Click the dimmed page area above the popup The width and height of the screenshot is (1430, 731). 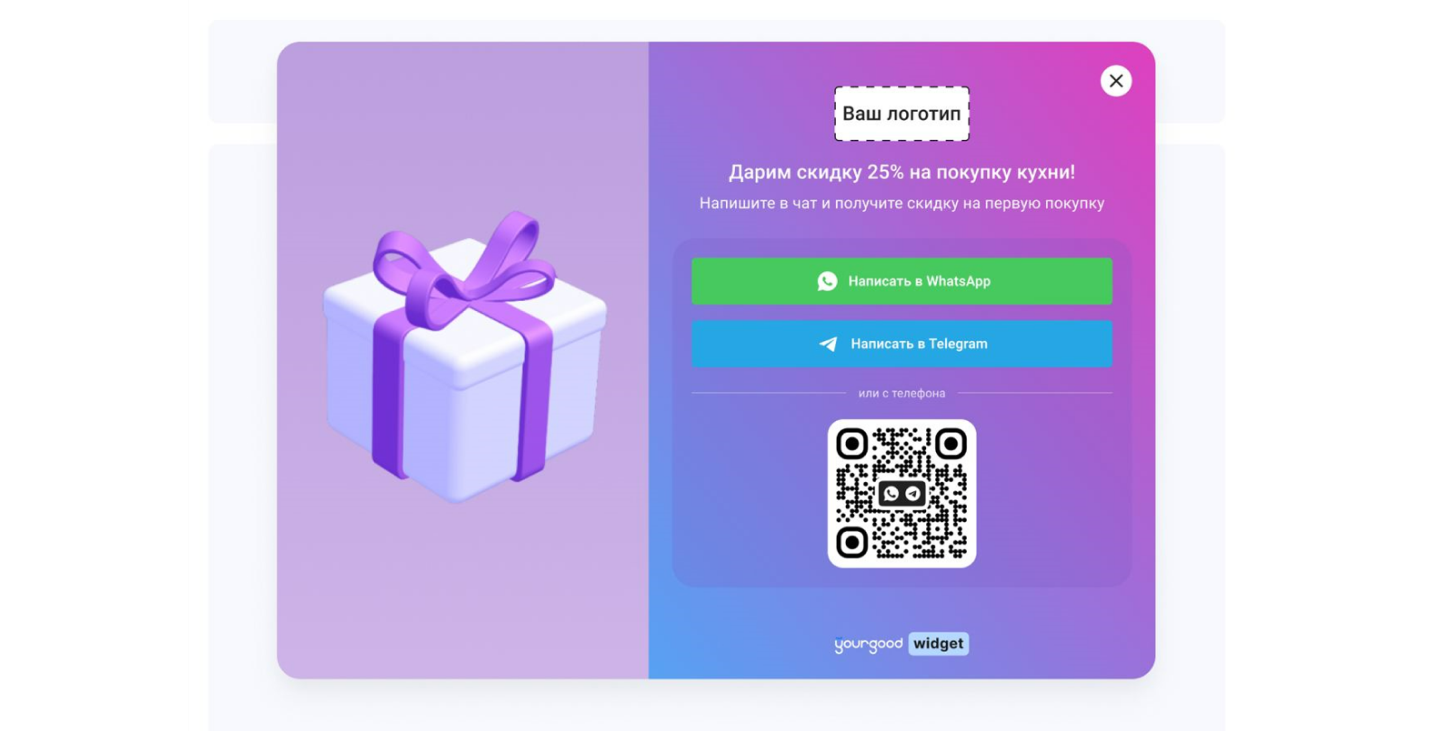[x=716, y=30]
